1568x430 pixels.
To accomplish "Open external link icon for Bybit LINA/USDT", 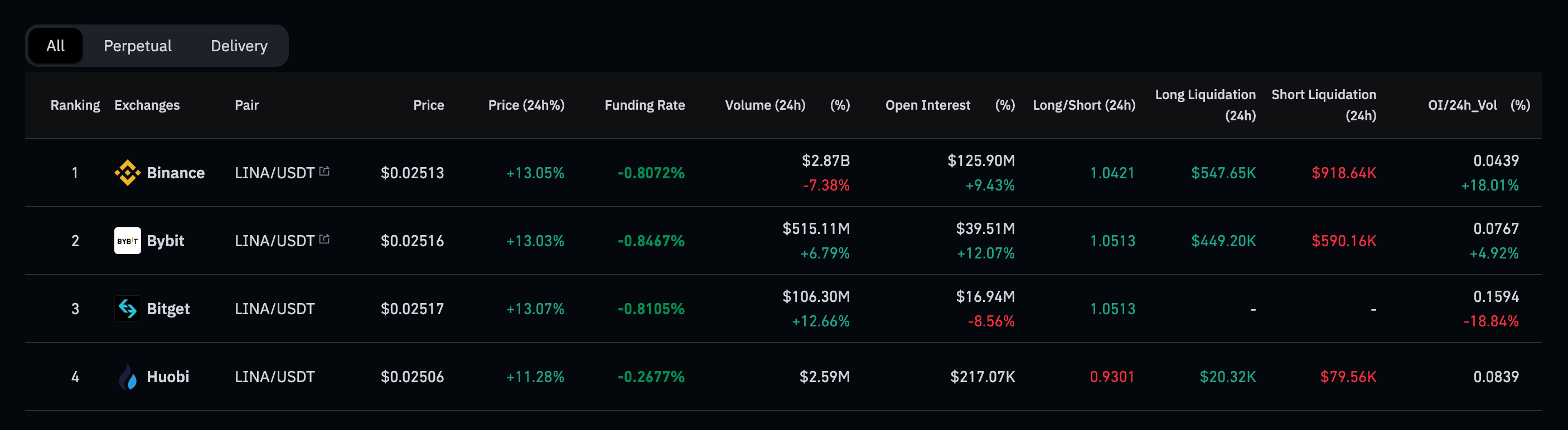I will pos(325,240).
